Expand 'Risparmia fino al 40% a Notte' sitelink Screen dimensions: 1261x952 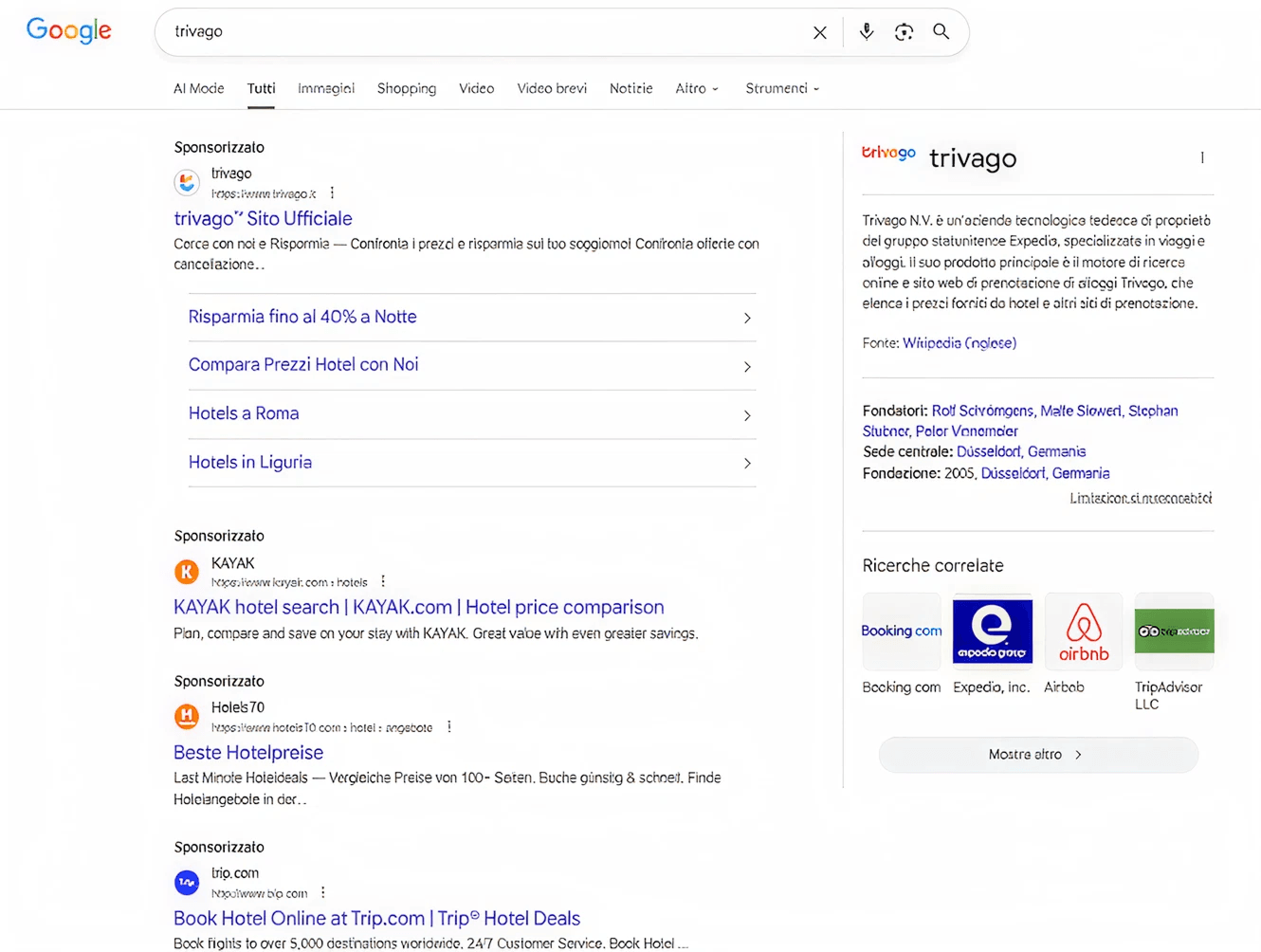[472, 317]
